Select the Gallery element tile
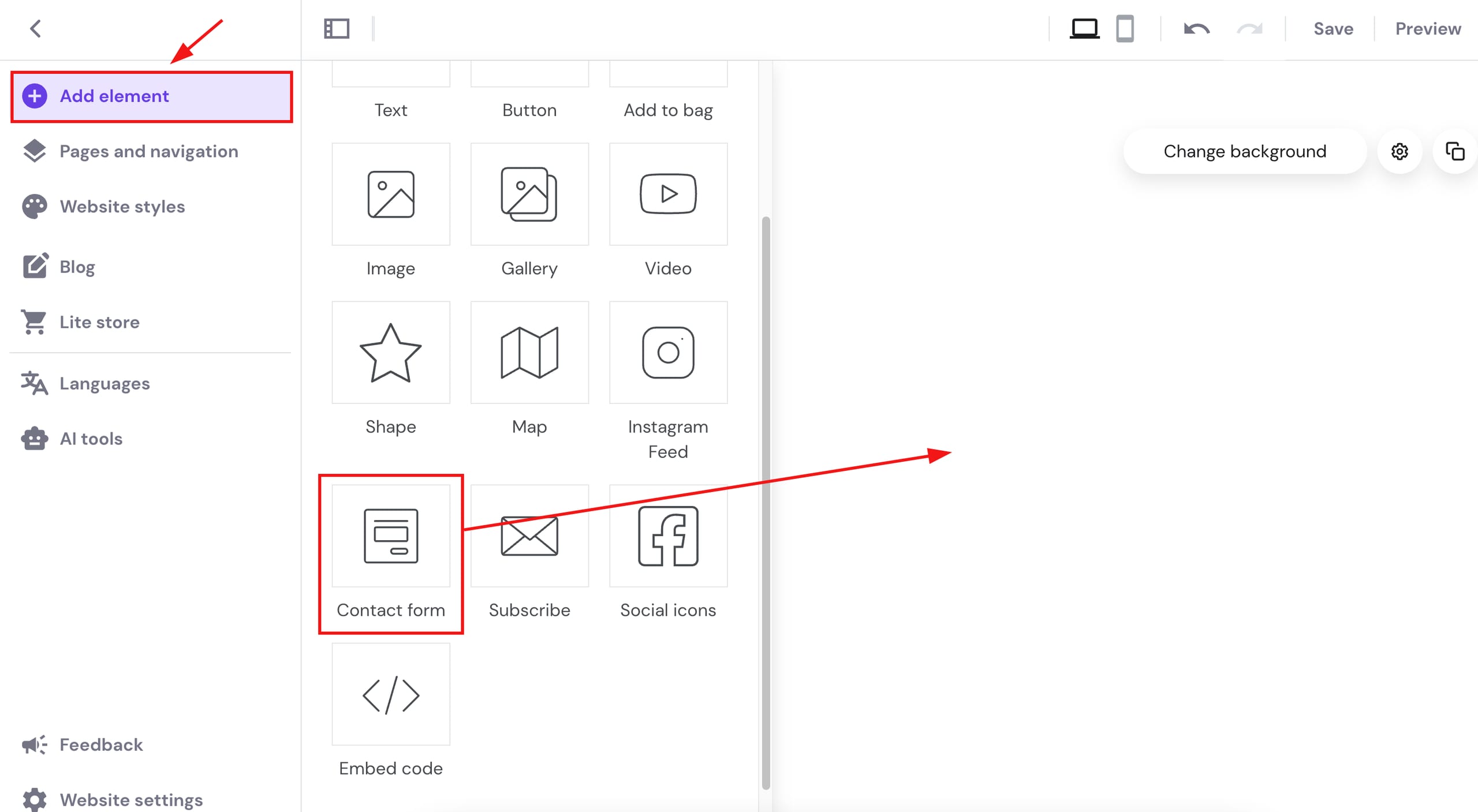Image resolution: width=1478 pixels, height=812 pixels. [529, 194]
